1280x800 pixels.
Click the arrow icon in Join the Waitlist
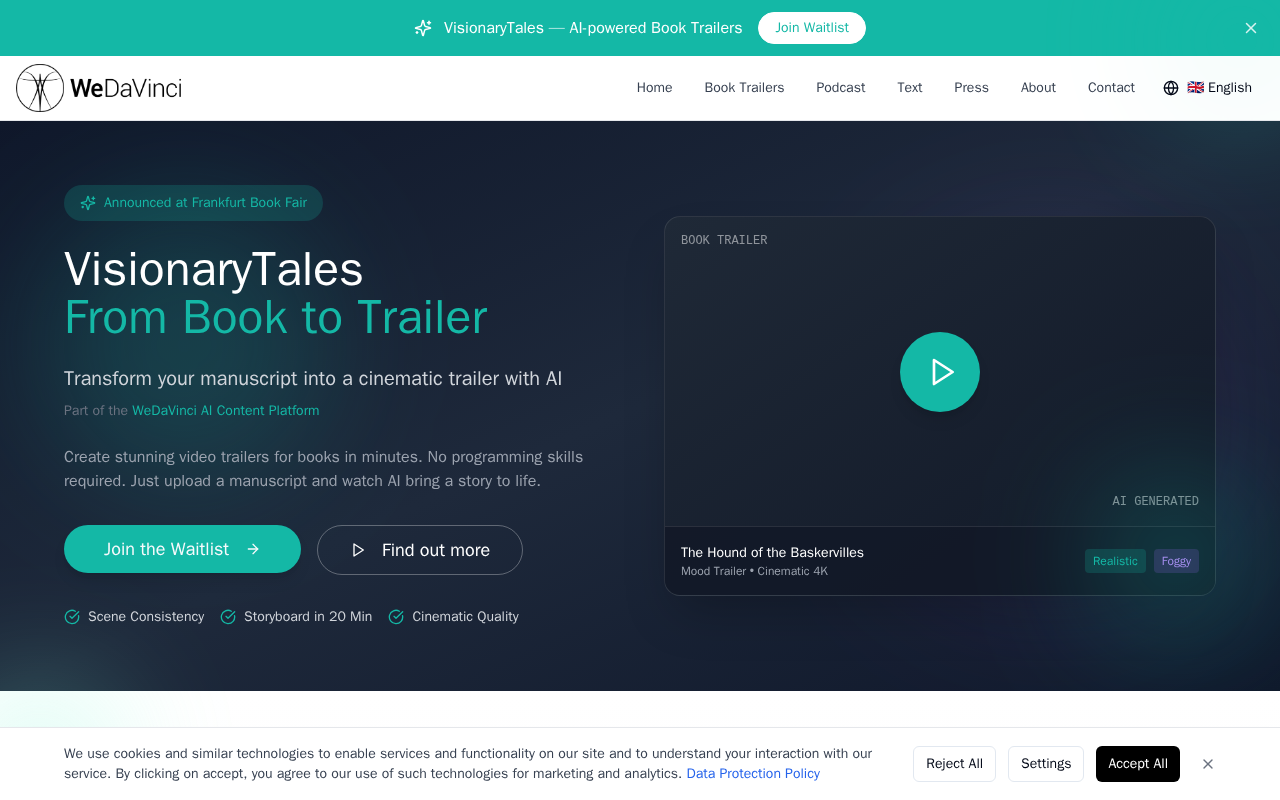253,549
